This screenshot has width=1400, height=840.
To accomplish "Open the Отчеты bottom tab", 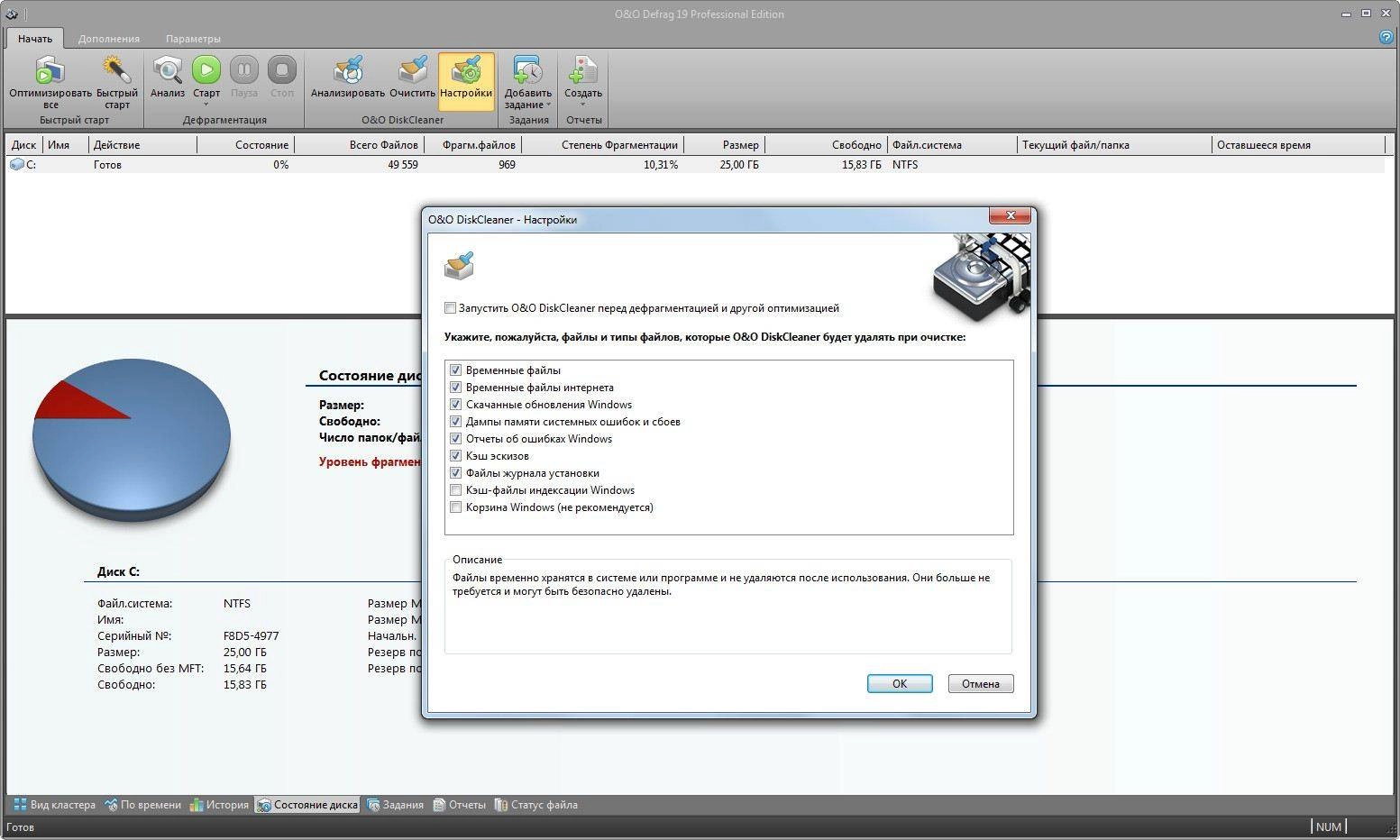I will 460,805.
